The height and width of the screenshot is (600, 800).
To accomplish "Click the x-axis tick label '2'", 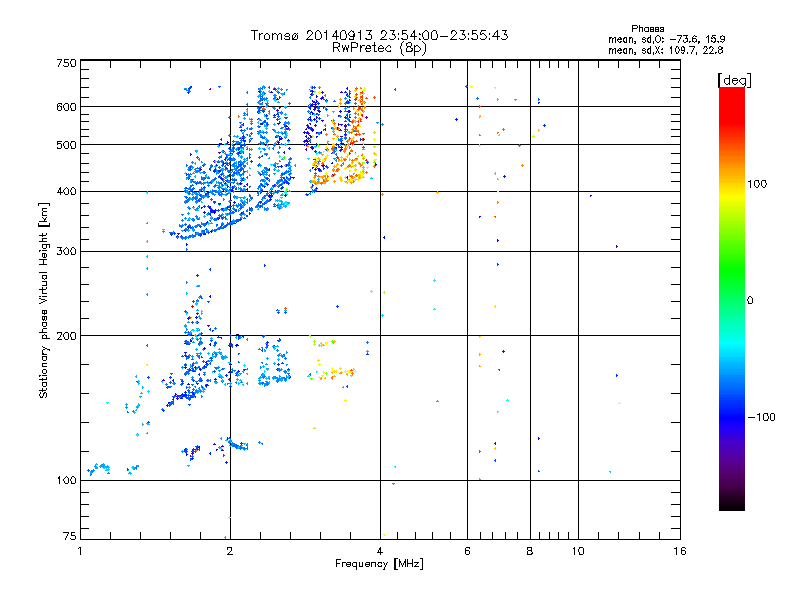I will tap(230, 551).
